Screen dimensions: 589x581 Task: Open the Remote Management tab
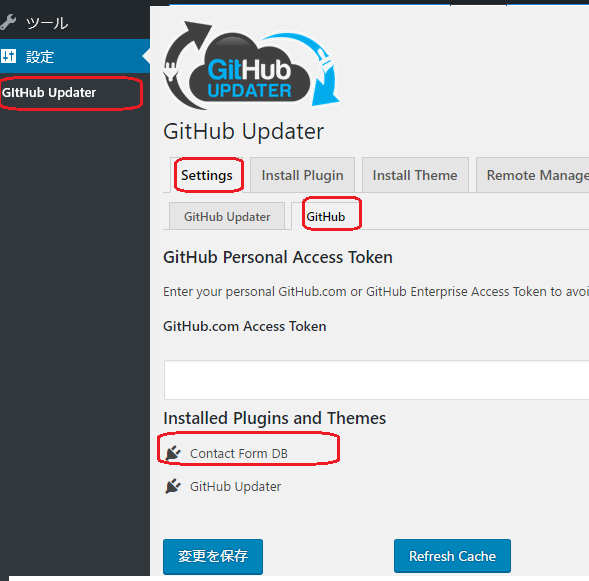(x=533, y=175)
